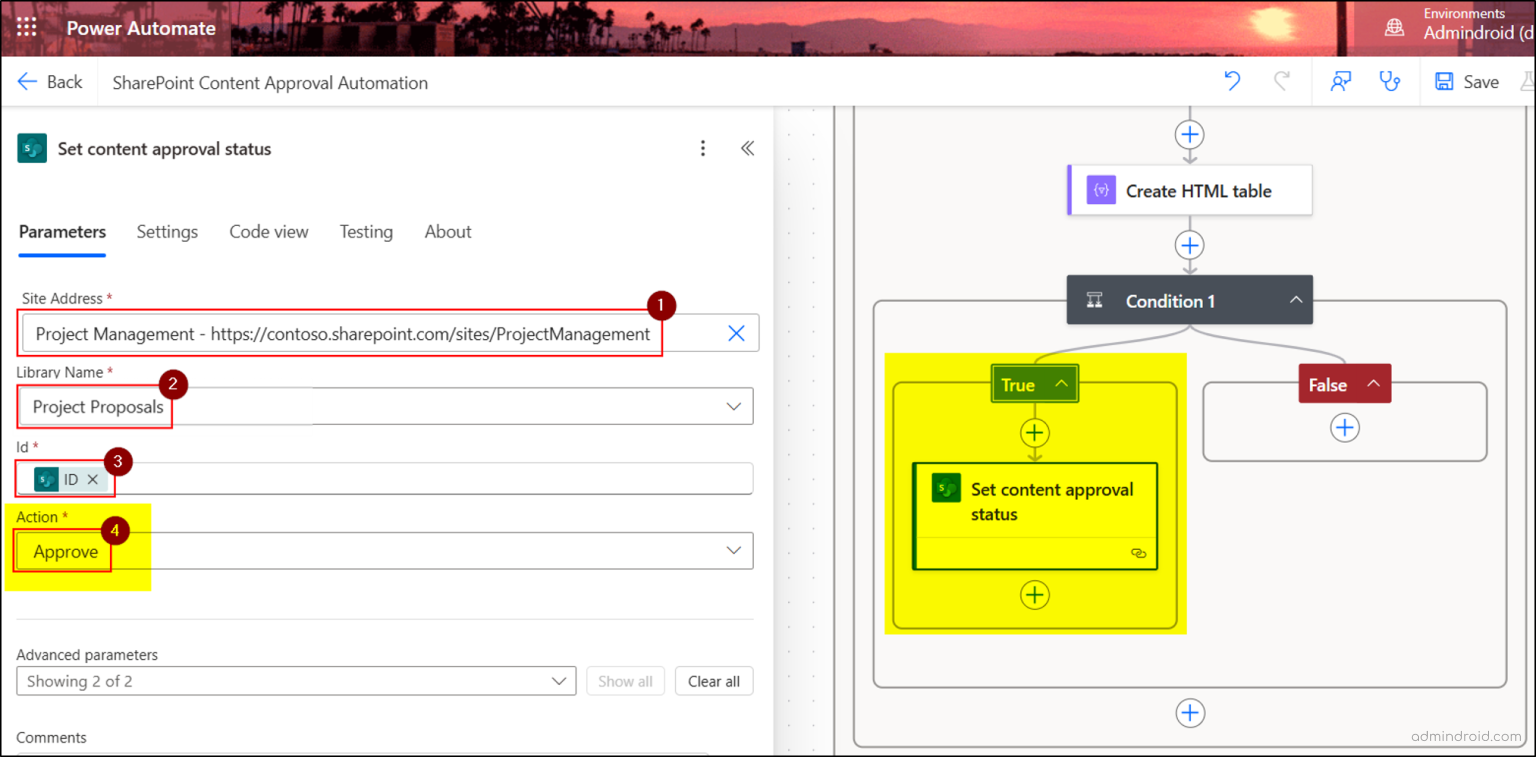Screen dimensions: 1536x757
Task: Switch to the Code view tab
Action: 268,231
